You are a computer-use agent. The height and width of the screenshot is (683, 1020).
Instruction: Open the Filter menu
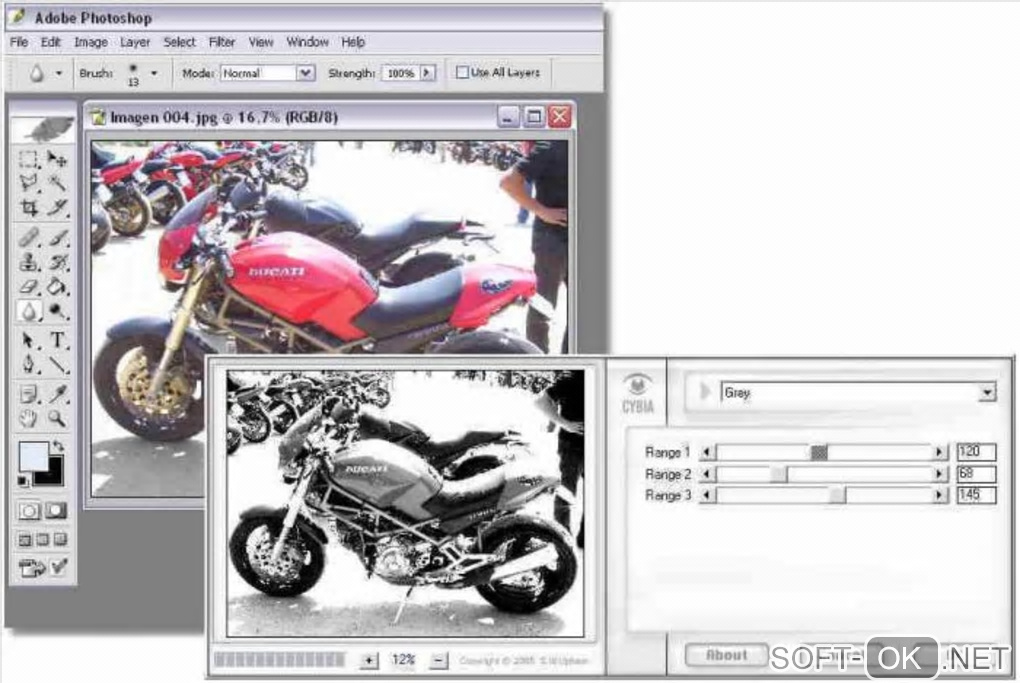(222, 42)
